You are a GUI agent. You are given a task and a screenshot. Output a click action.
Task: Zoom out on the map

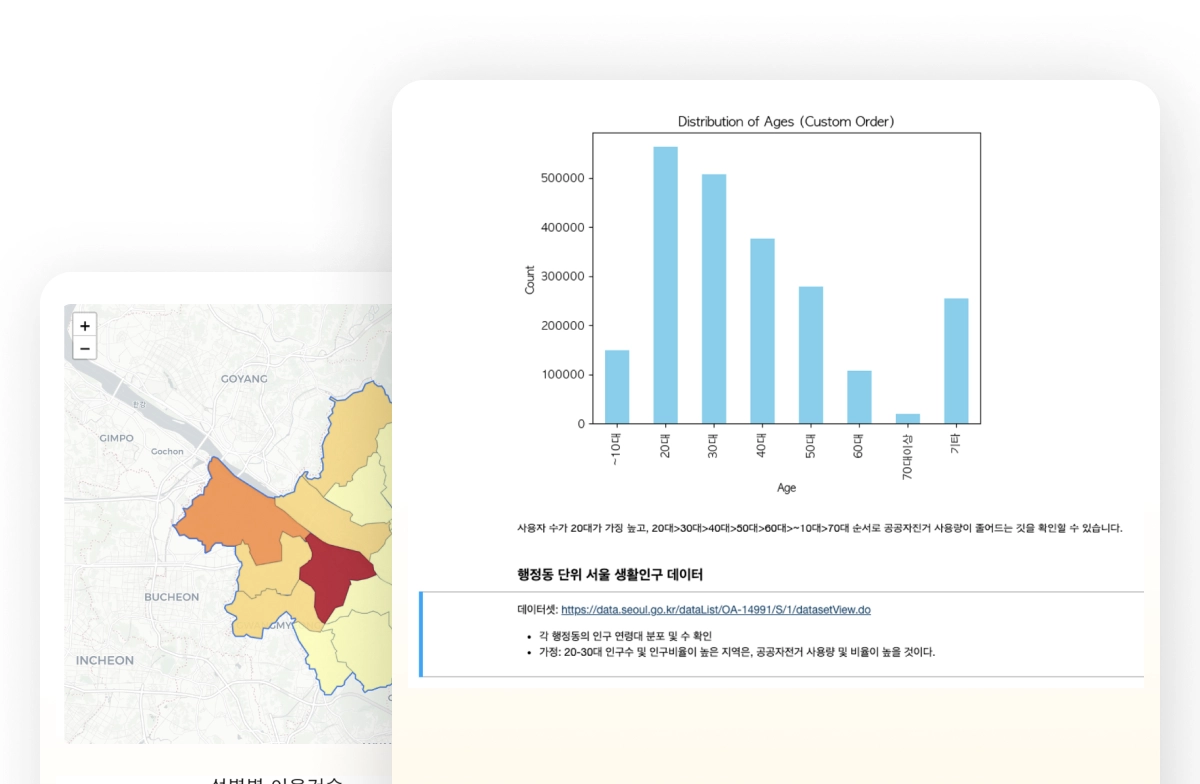point(85,348)
